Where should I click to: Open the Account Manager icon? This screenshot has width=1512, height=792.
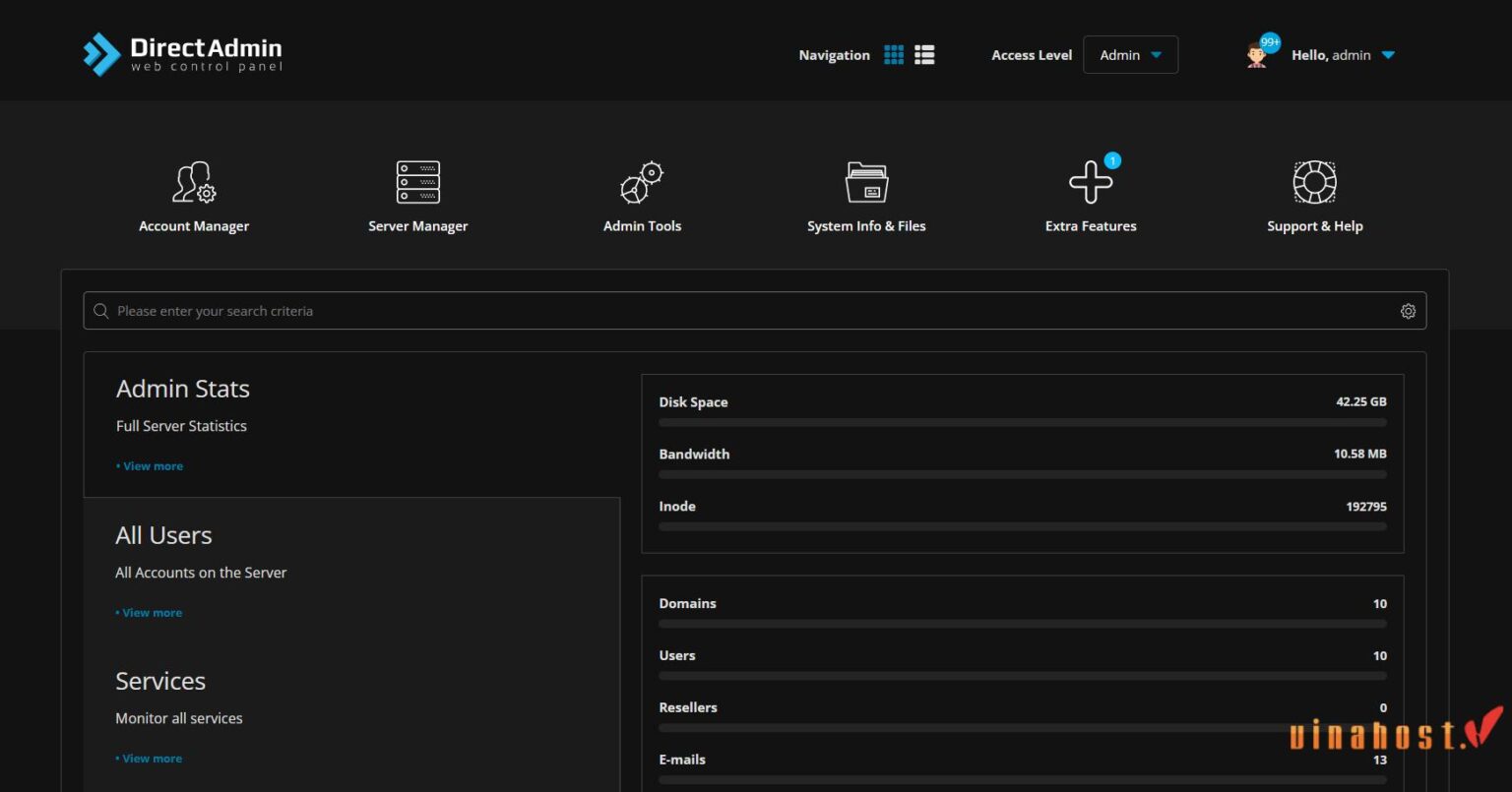pos(194,183)
